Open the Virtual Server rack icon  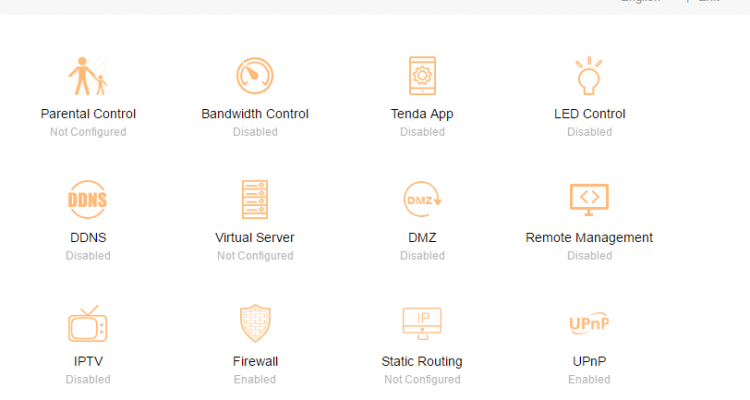(x=255, y=200)
